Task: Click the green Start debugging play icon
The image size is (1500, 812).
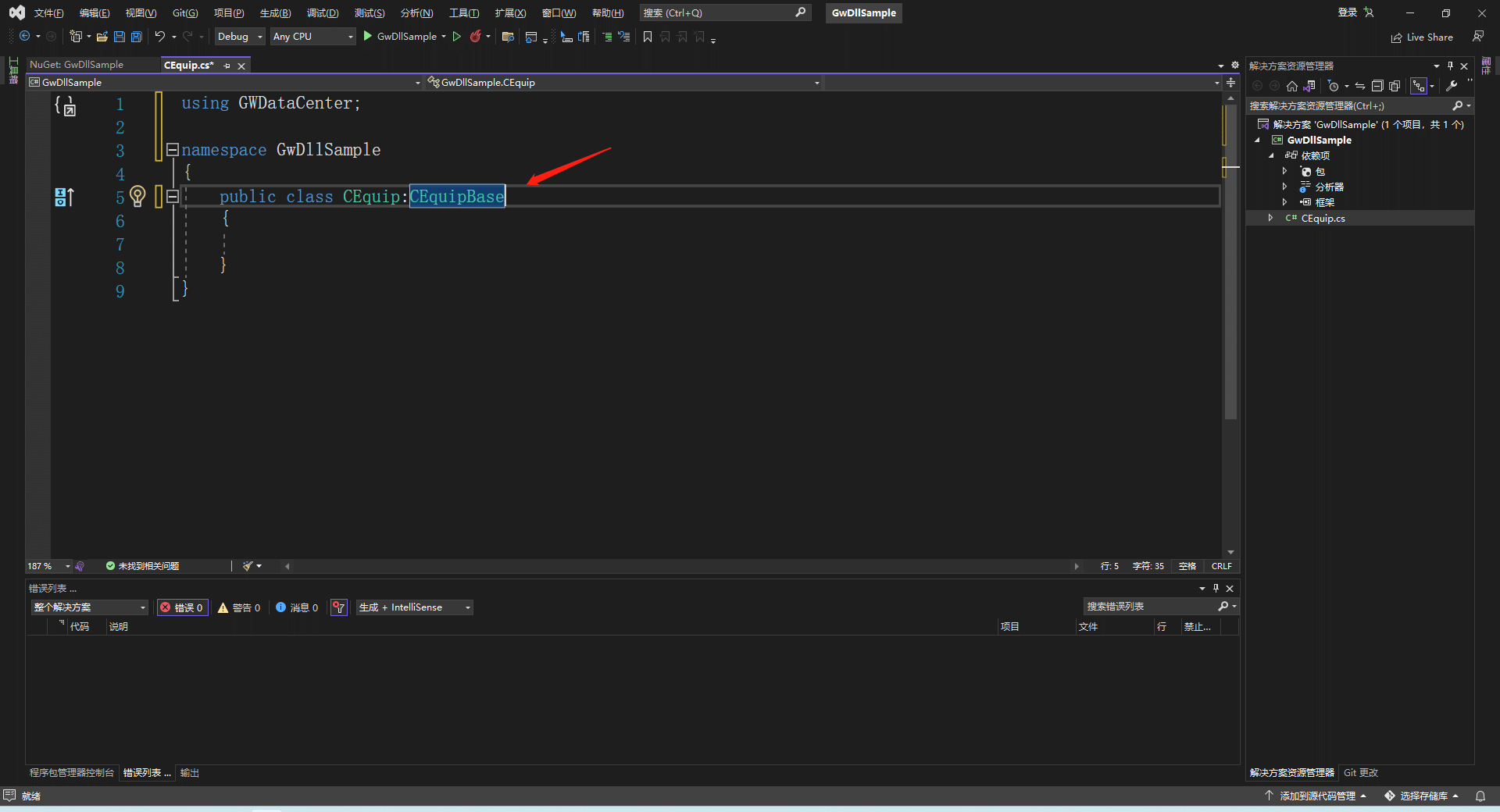Action: 367,37
